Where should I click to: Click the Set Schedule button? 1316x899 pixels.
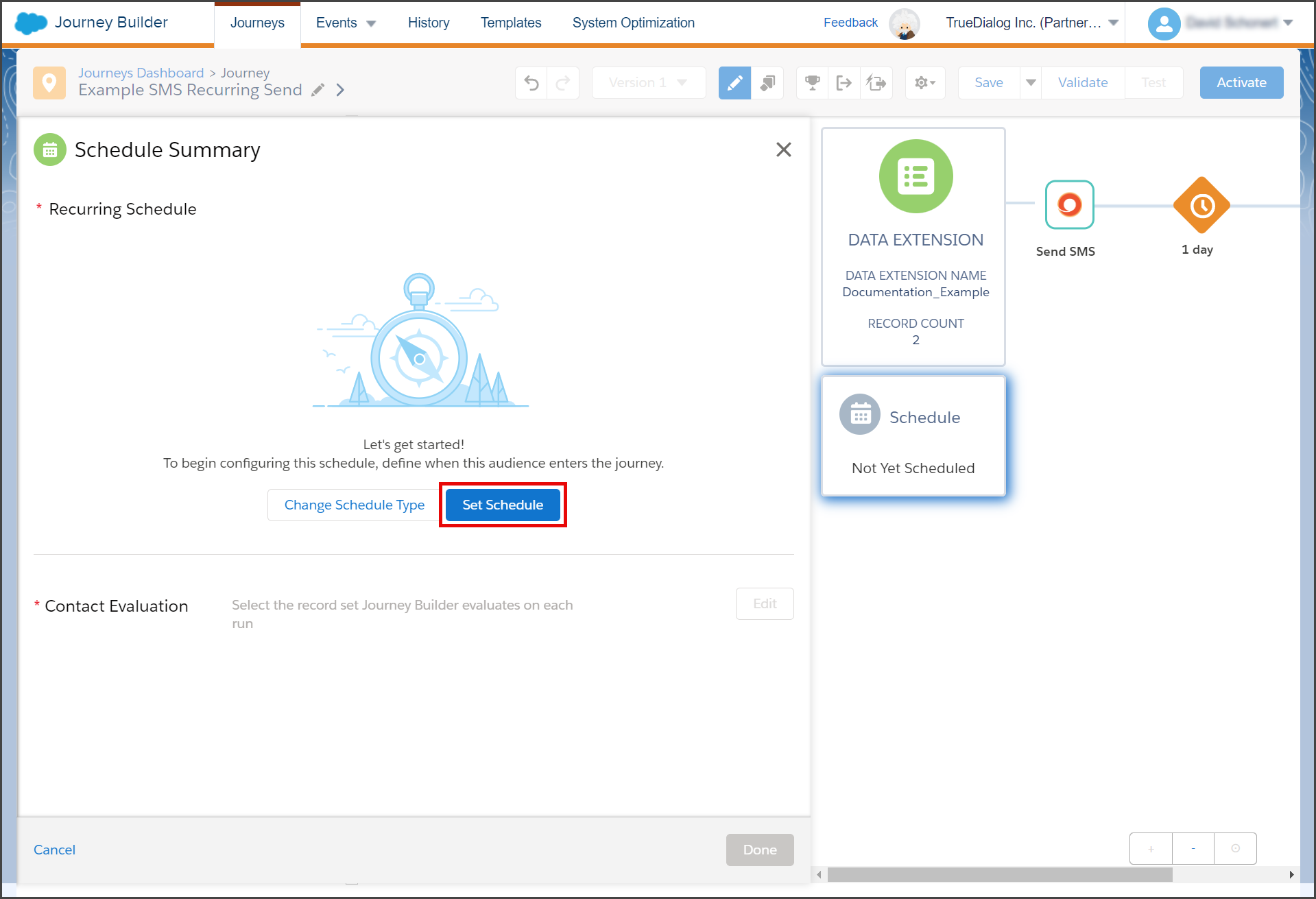pos(503,505)
